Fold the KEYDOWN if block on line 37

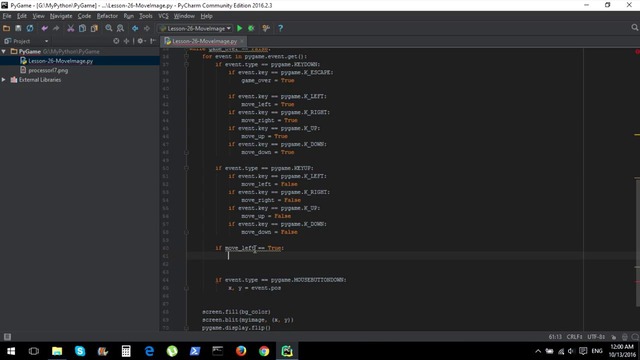point(187,64)
